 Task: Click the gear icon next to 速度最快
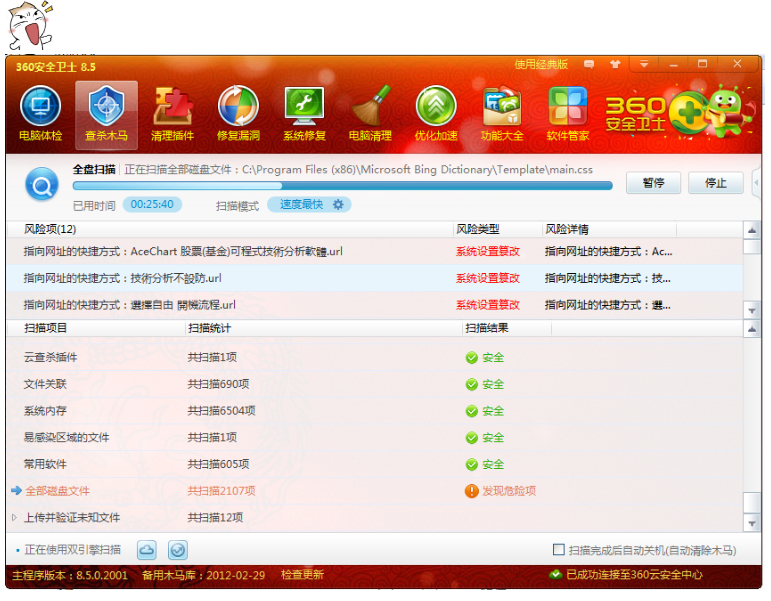[x=338, y=205]
